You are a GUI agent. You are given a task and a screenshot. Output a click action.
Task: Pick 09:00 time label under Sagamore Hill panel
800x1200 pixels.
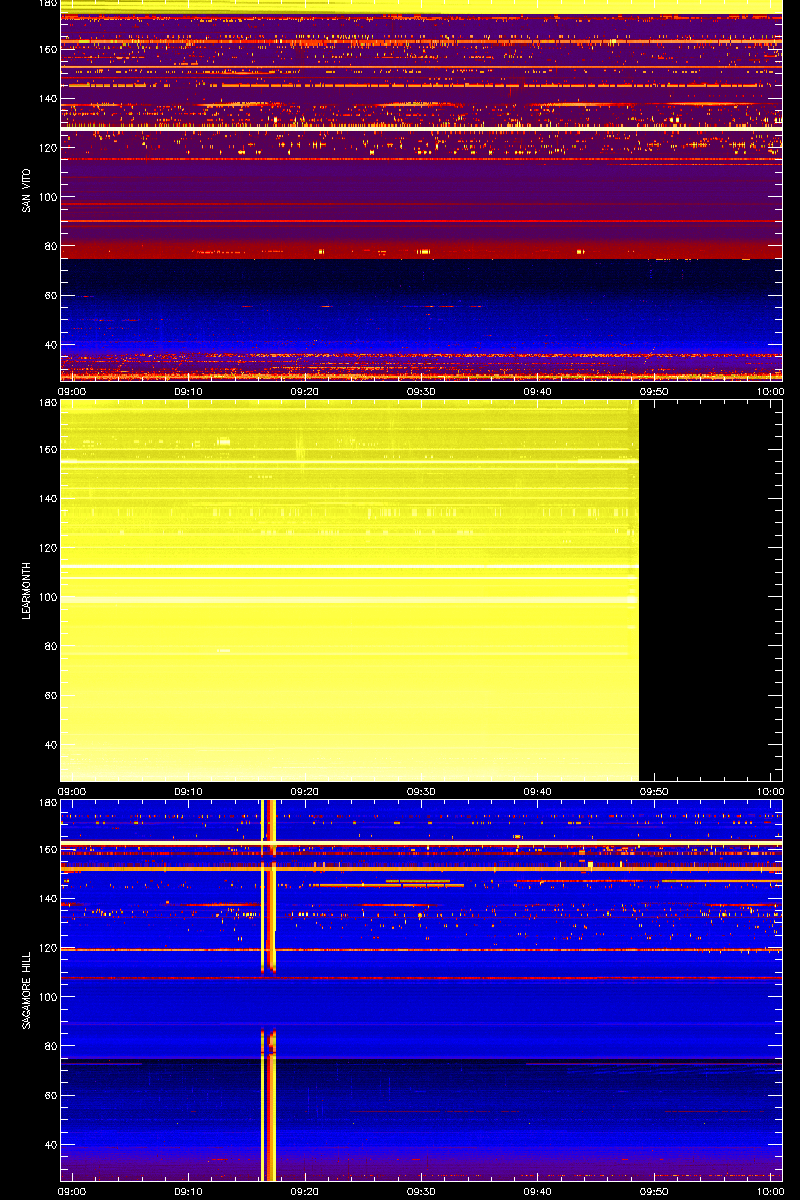click(x=72, y=1192)
